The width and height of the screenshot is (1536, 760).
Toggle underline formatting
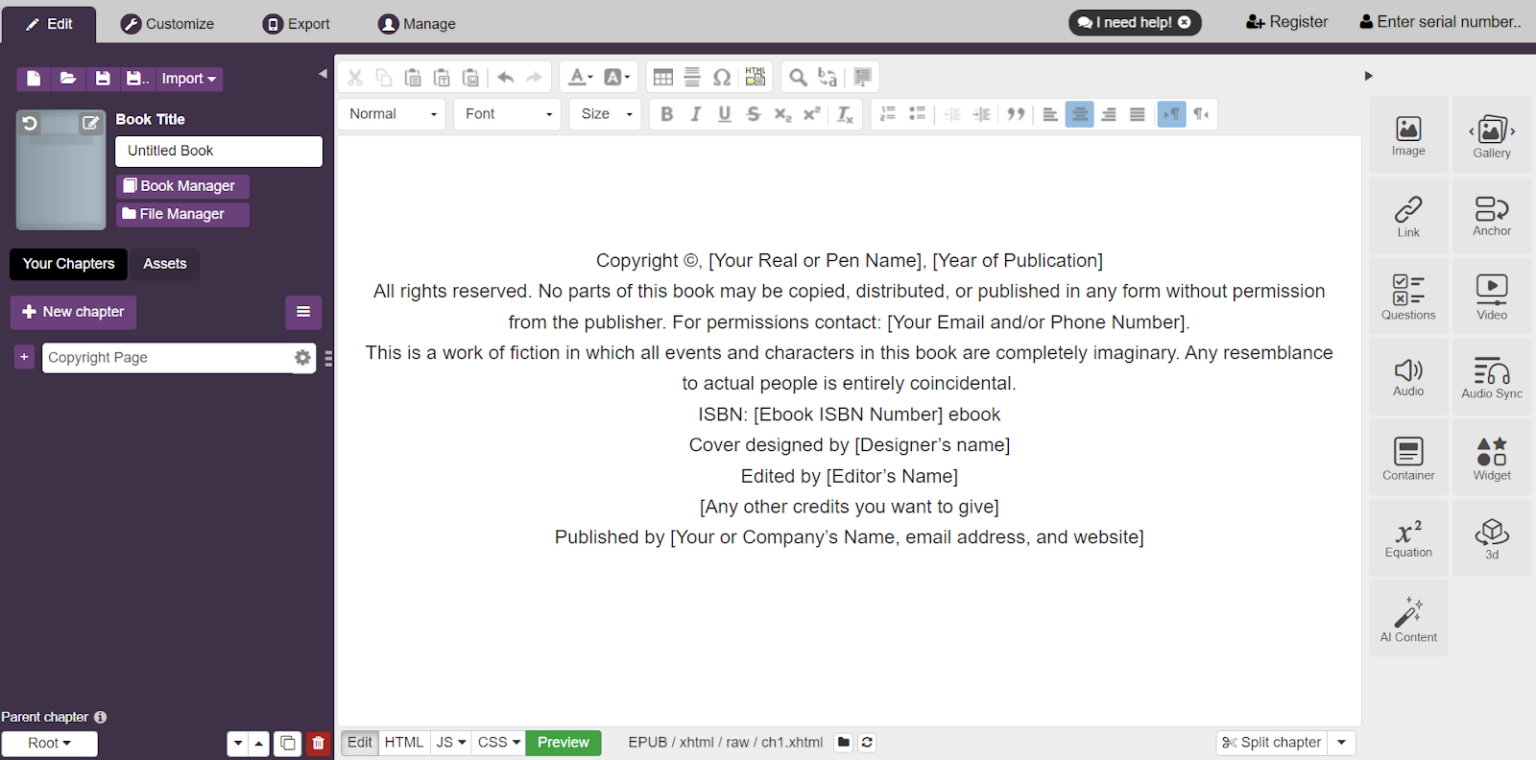(x=724, y=114)
